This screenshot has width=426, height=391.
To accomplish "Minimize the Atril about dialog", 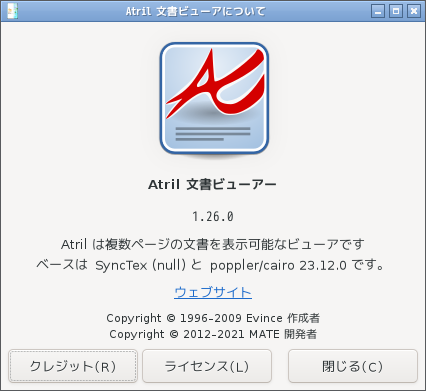I will coord(378,11).
